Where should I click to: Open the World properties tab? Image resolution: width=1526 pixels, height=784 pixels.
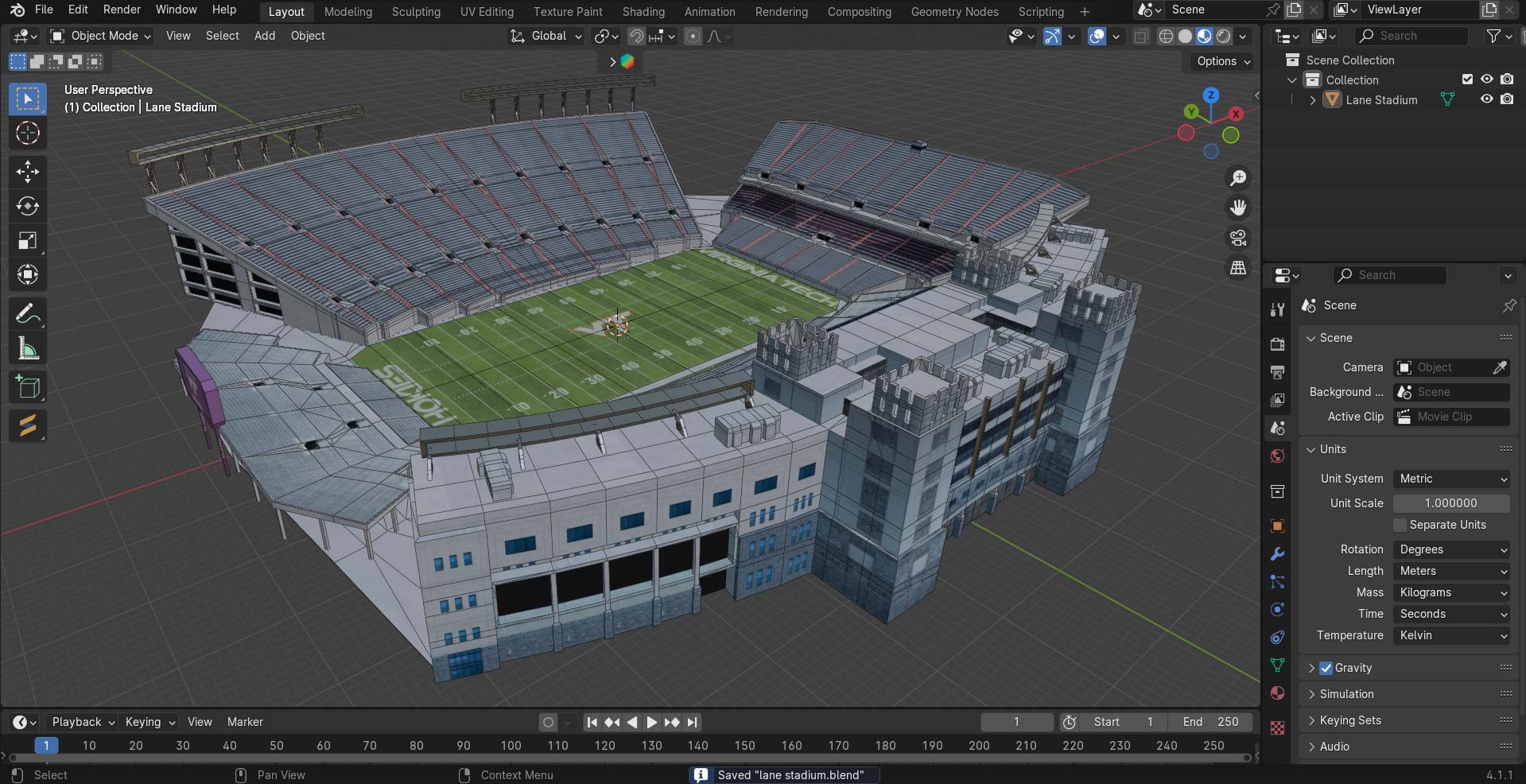coord(1277,456)
